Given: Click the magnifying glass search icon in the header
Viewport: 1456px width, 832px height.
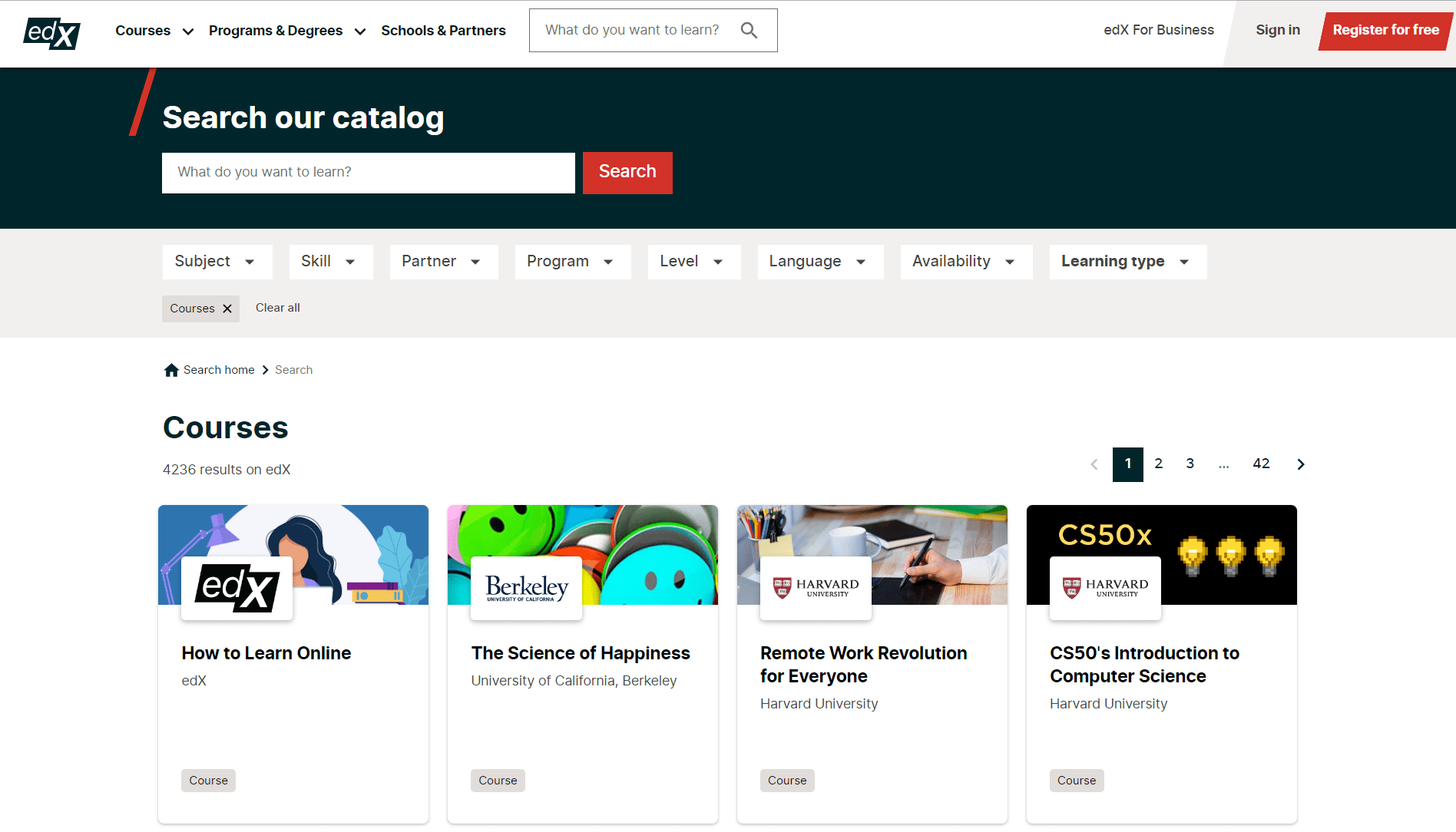Looking at the screenshot, I should [749, 29].
